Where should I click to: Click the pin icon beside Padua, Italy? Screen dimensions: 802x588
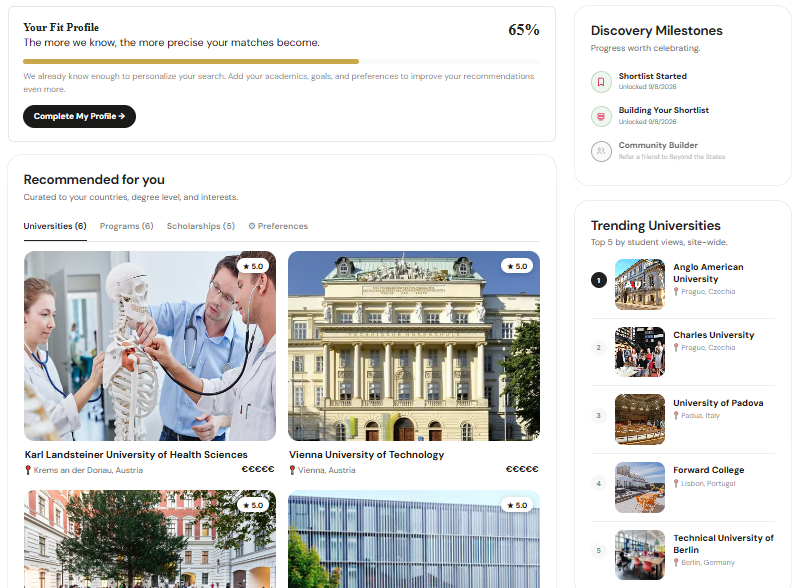coord(676,416)
